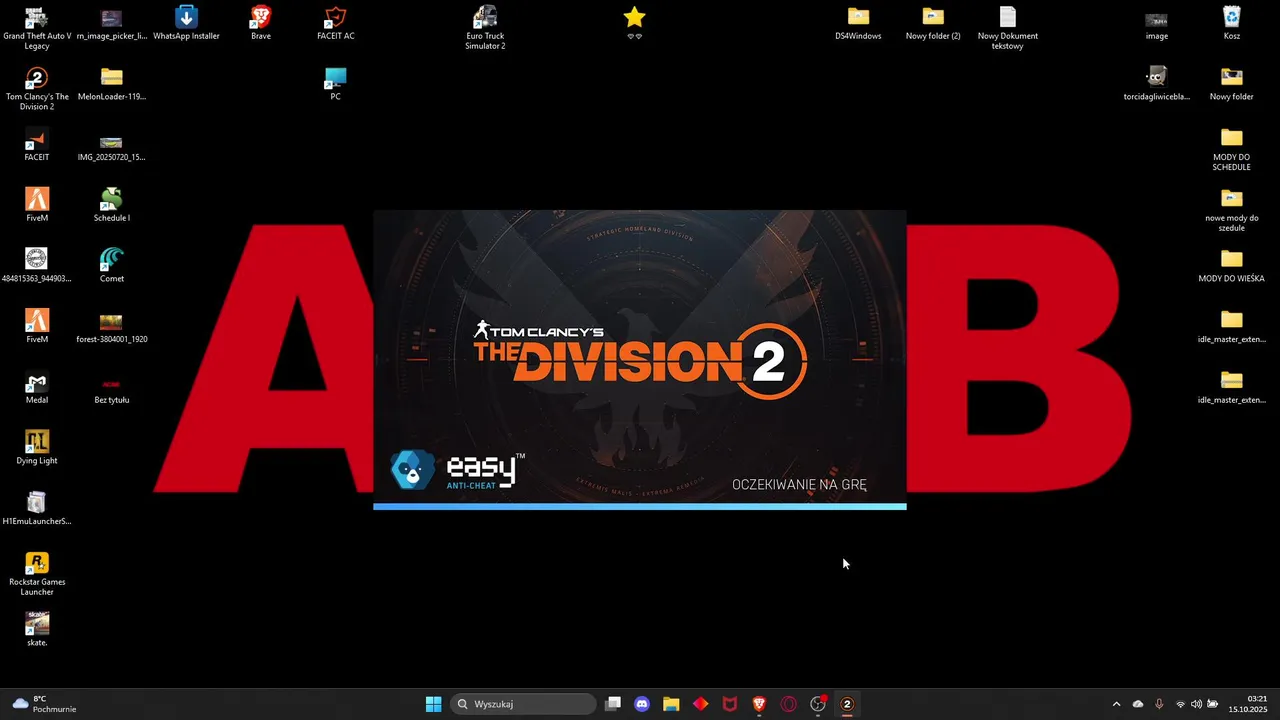Open volume speaker tray icon

[1196, 704]
